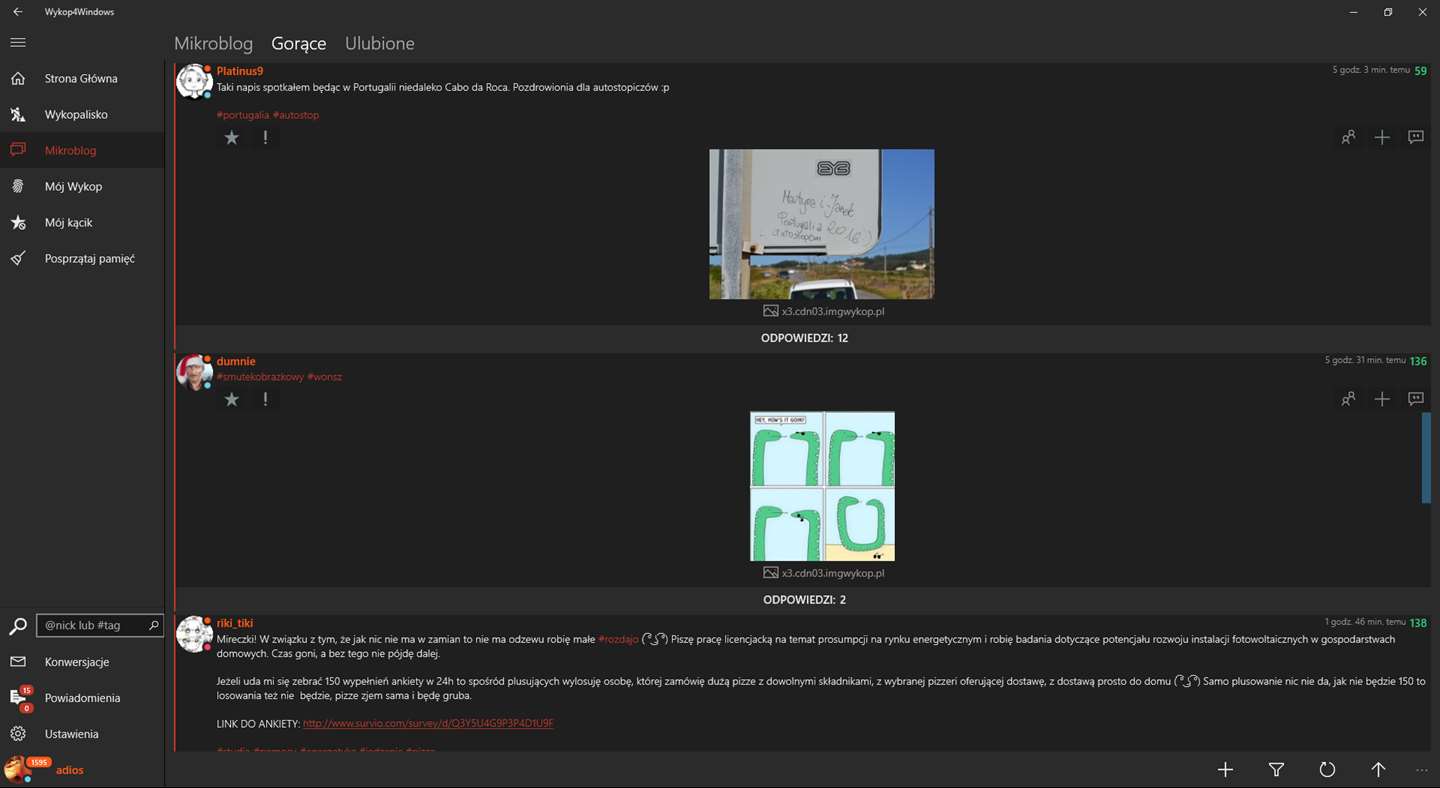Open image source link under Portugal photo
Viewport: 1440px width, 788px height.
point(824,311)
